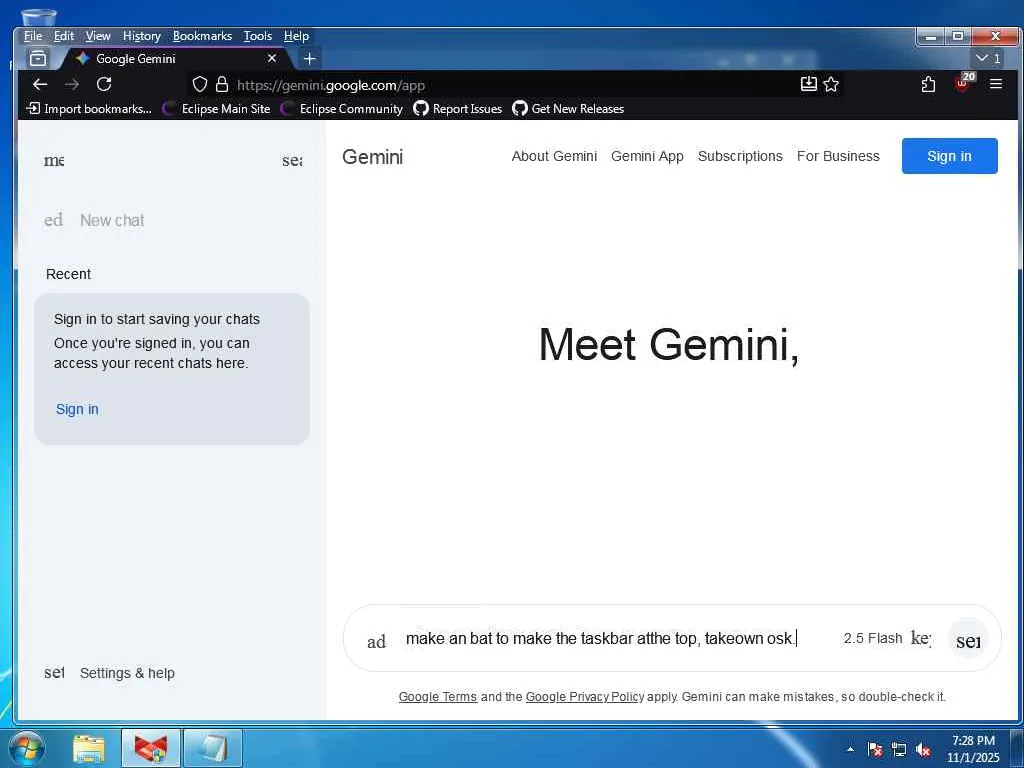
Task: Open the Extensions puzzle icon
Action: pyautogui.click(x=928, y=84)
